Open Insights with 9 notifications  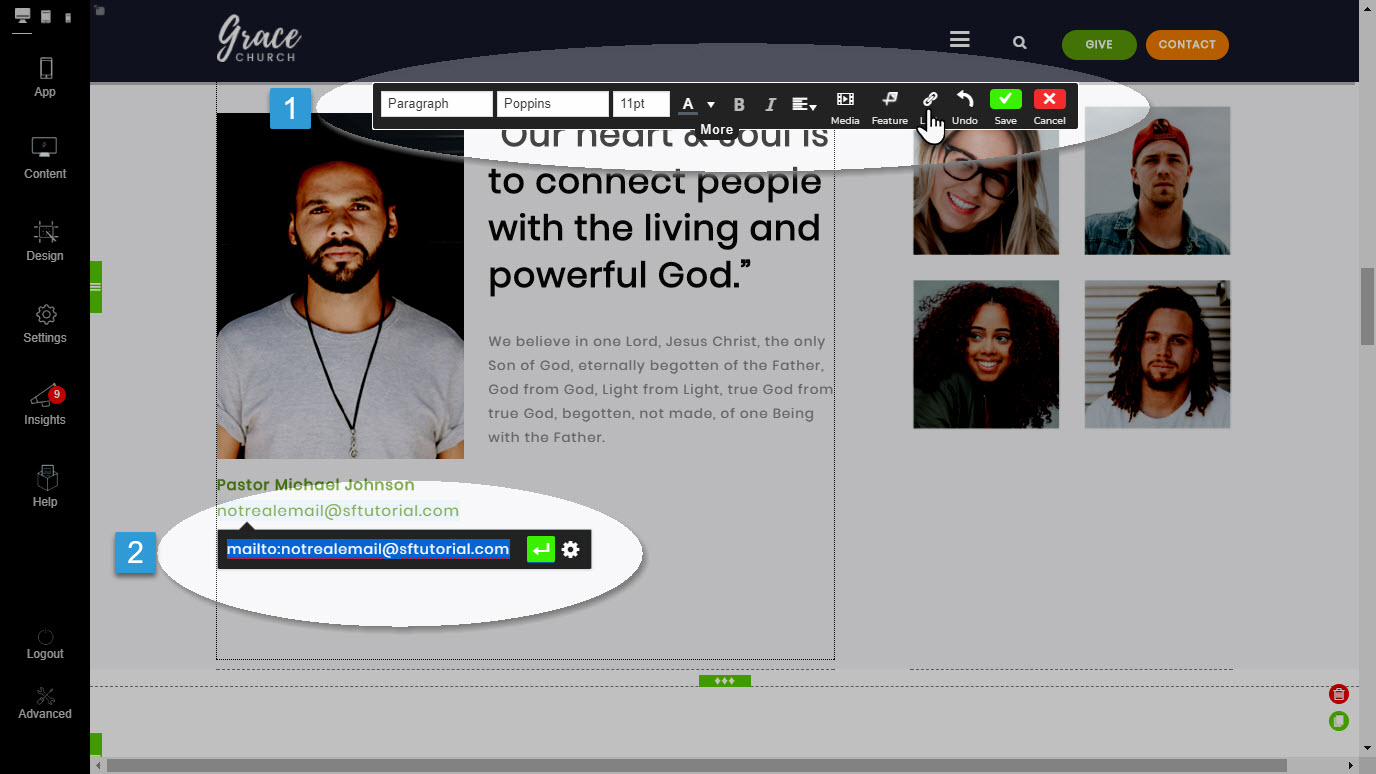(x=45, y=406)
